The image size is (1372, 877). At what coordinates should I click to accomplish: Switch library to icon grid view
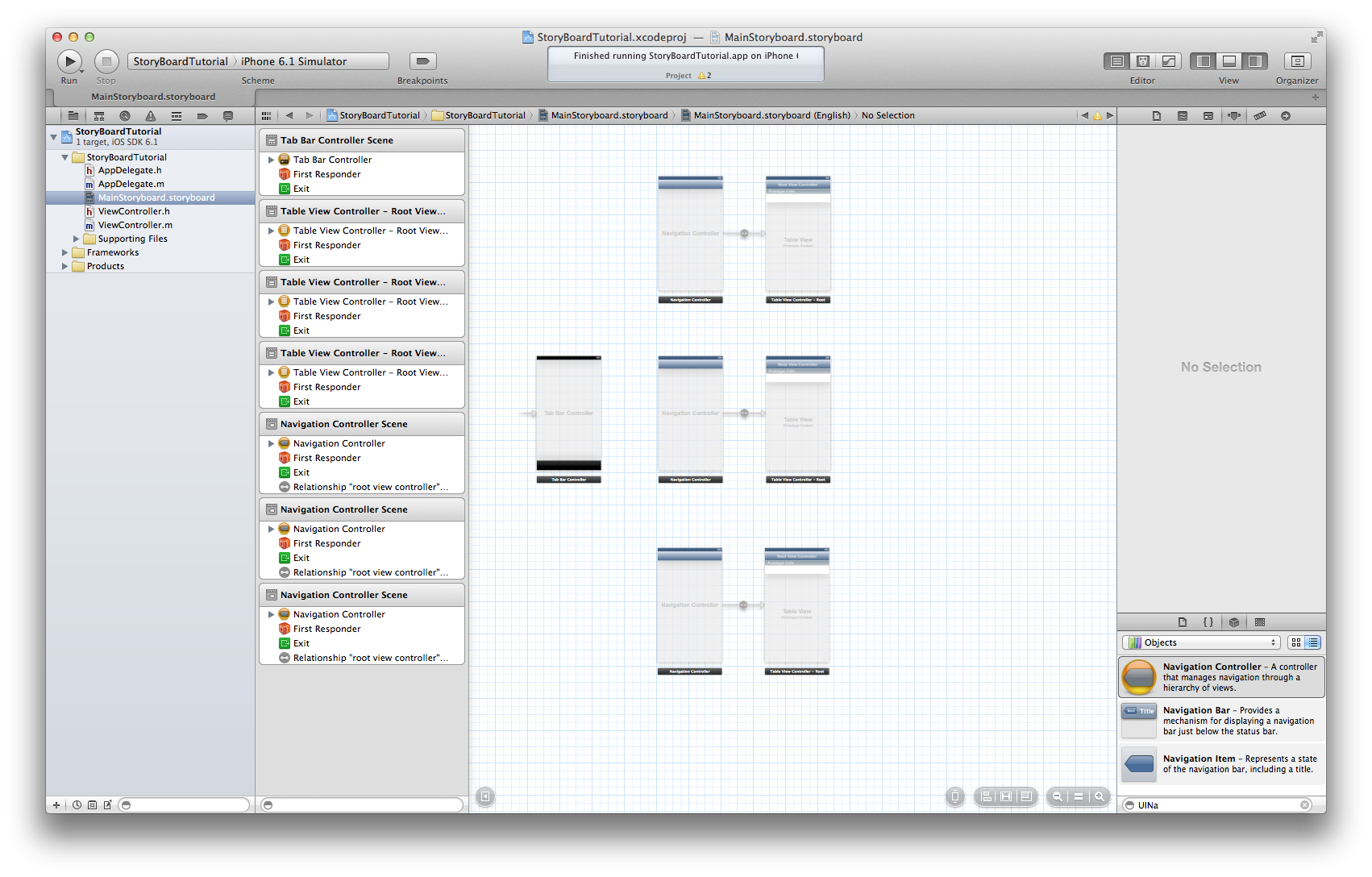1295,642
